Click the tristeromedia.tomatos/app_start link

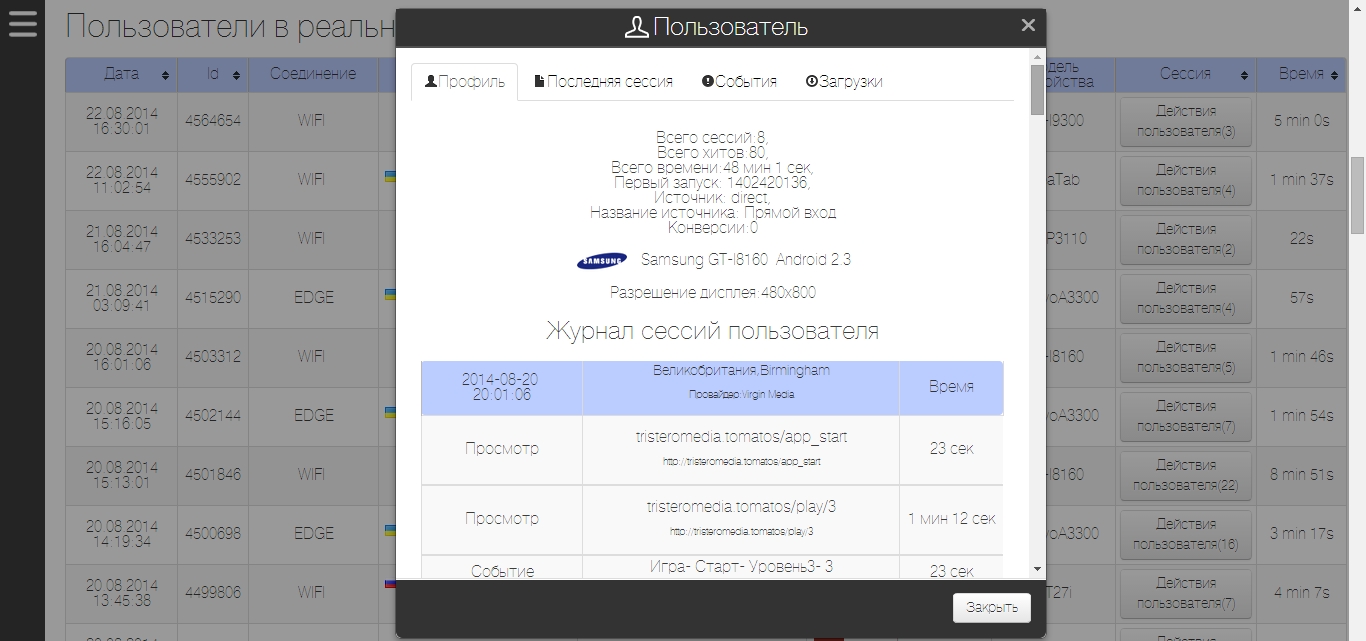tap(741, 438)
